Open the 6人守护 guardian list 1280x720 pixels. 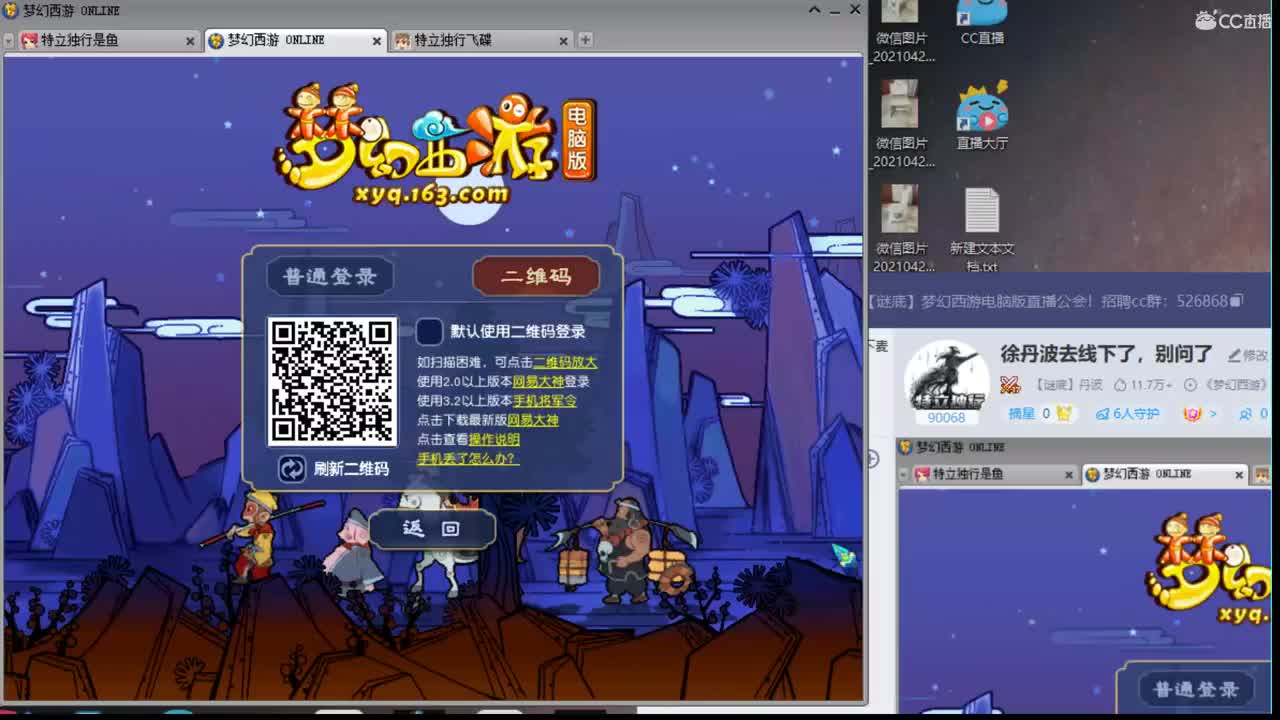[1127, 413]
